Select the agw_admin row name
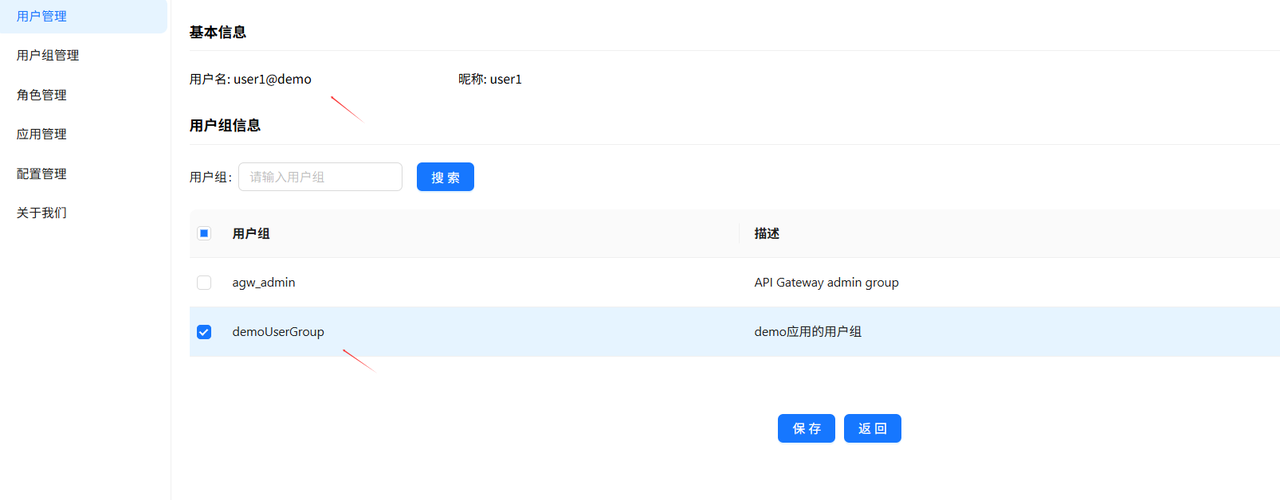Image resolution: width=1280 pixels, height=500 pixels. coord(263,283)
